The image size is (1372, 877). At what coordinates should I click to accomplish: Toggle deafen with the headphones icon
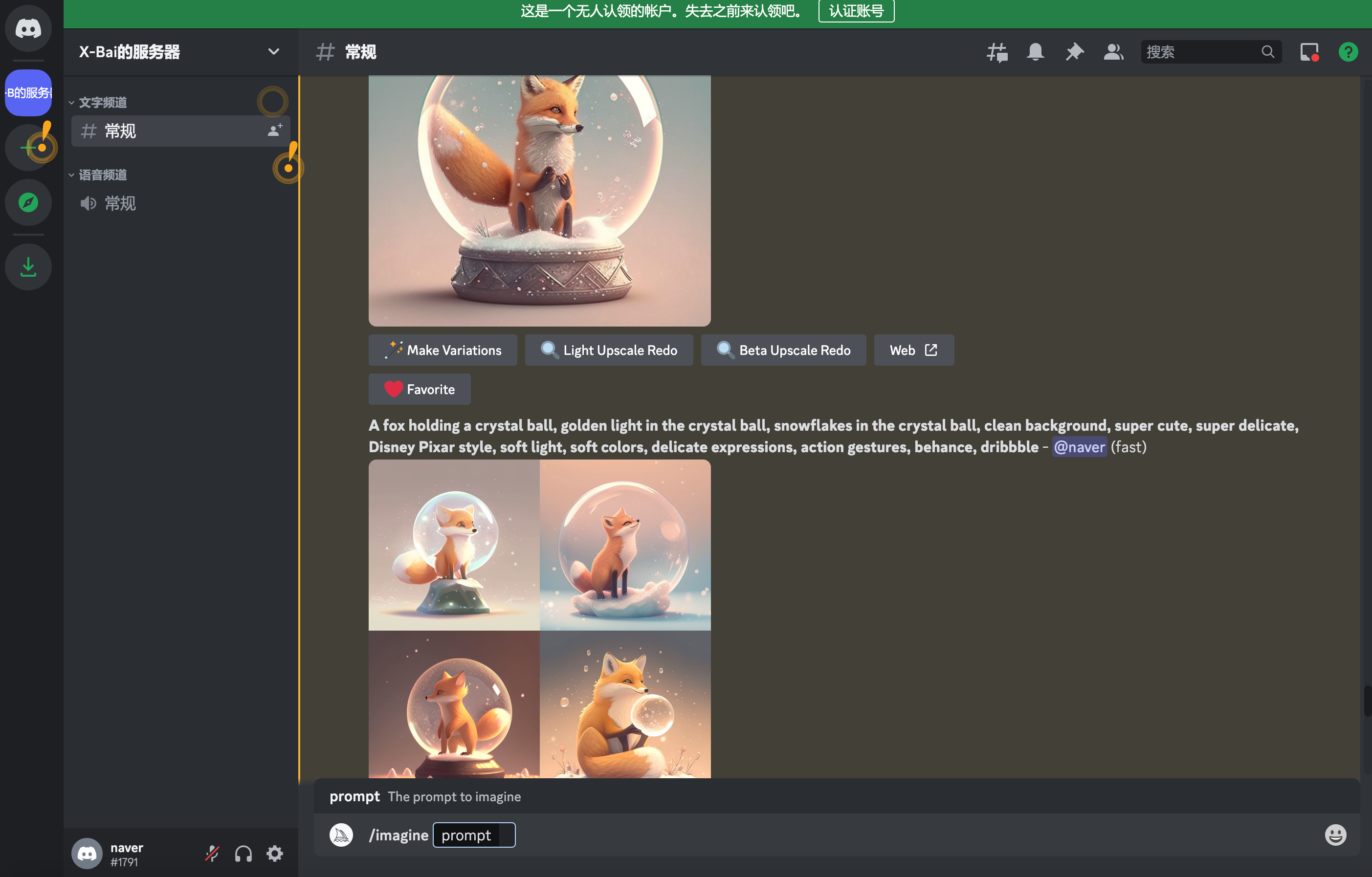point(243,853)
